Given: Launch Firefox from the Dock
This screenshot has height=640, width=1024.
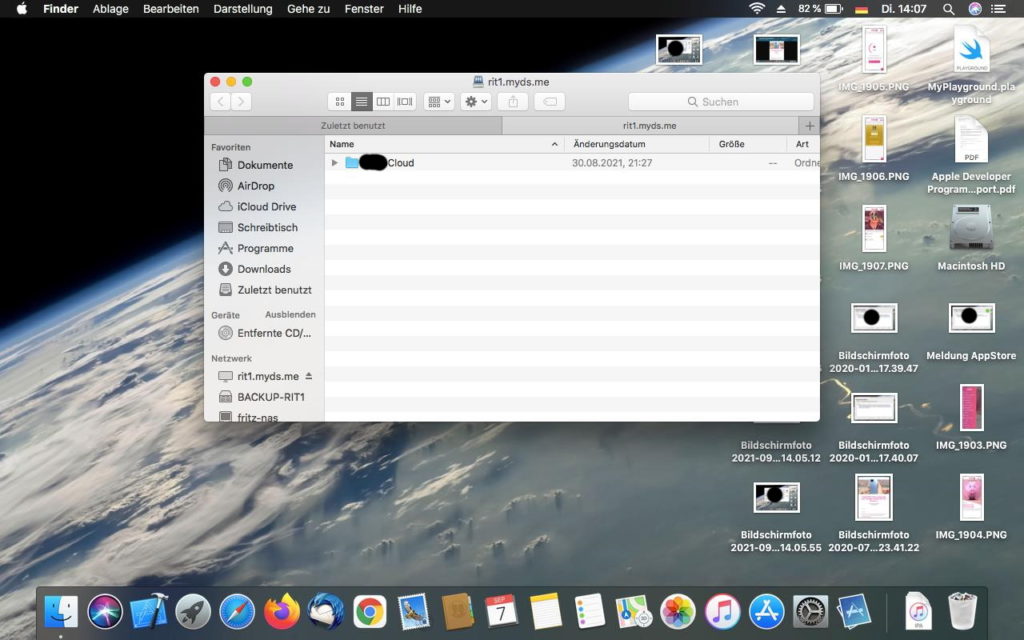Looking at the screenshot, I should pyautogui.click(x=281, y=612).
